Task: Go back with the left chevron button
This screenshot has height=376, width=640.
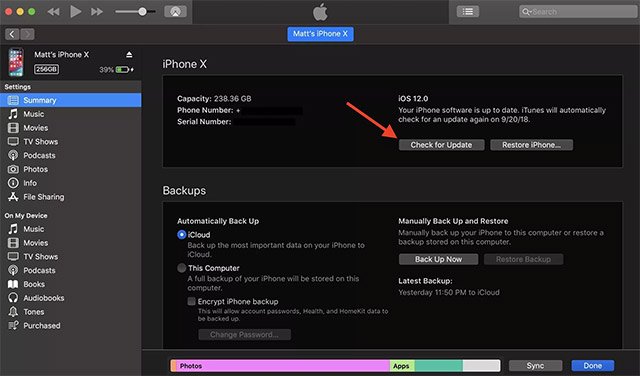Action: (12, 34)
